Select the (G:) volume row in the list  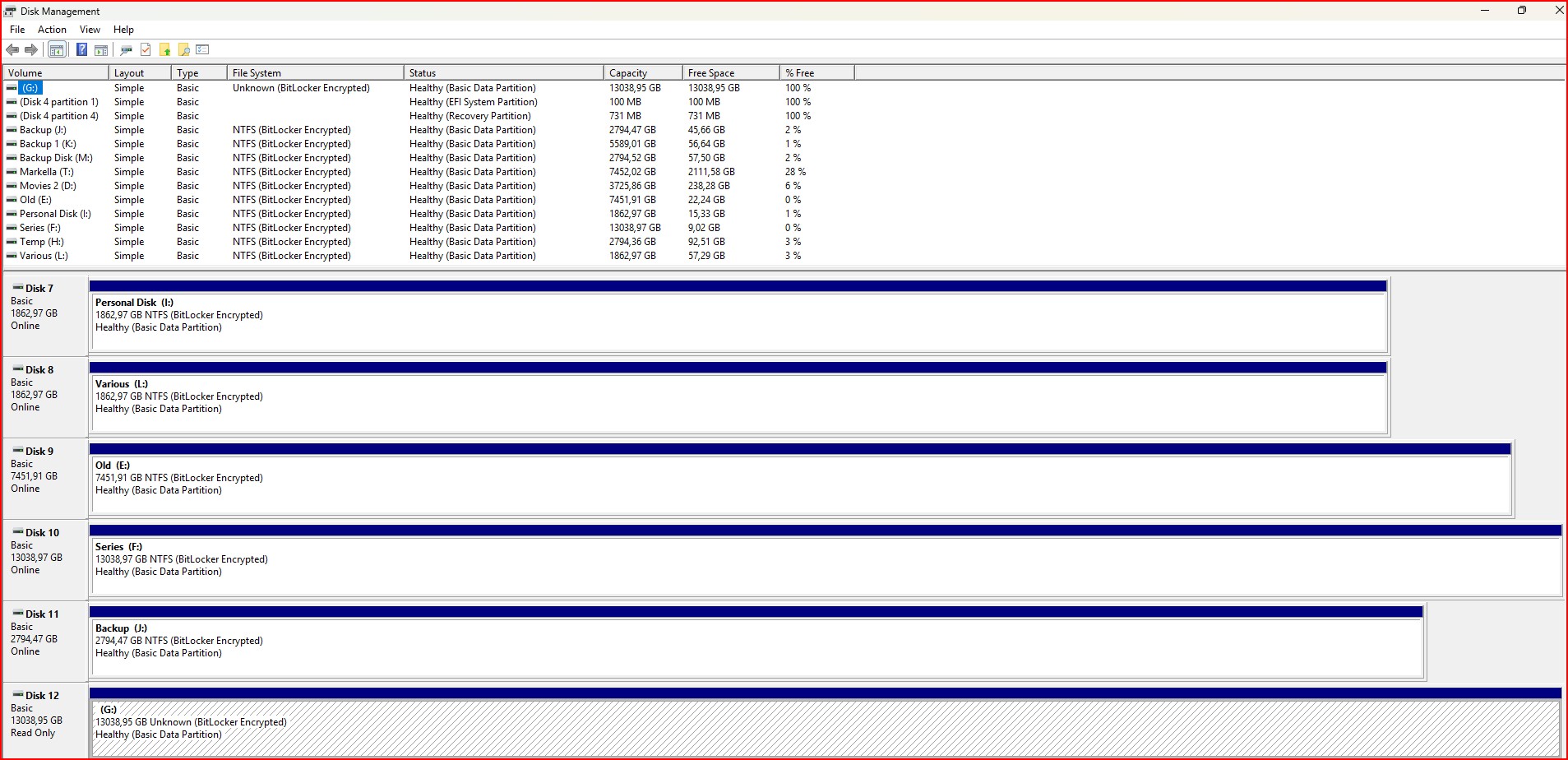(428, 88)
